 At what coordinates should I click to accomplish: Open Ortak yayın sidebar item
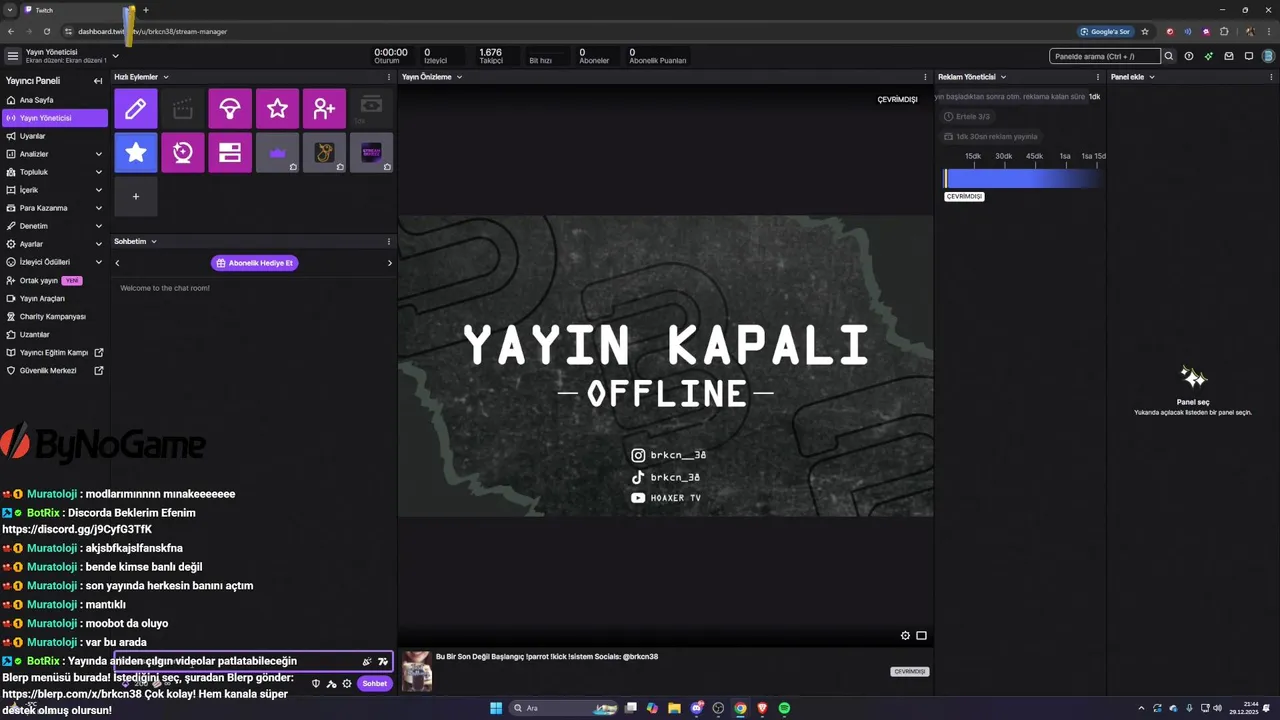click(54, 281)
